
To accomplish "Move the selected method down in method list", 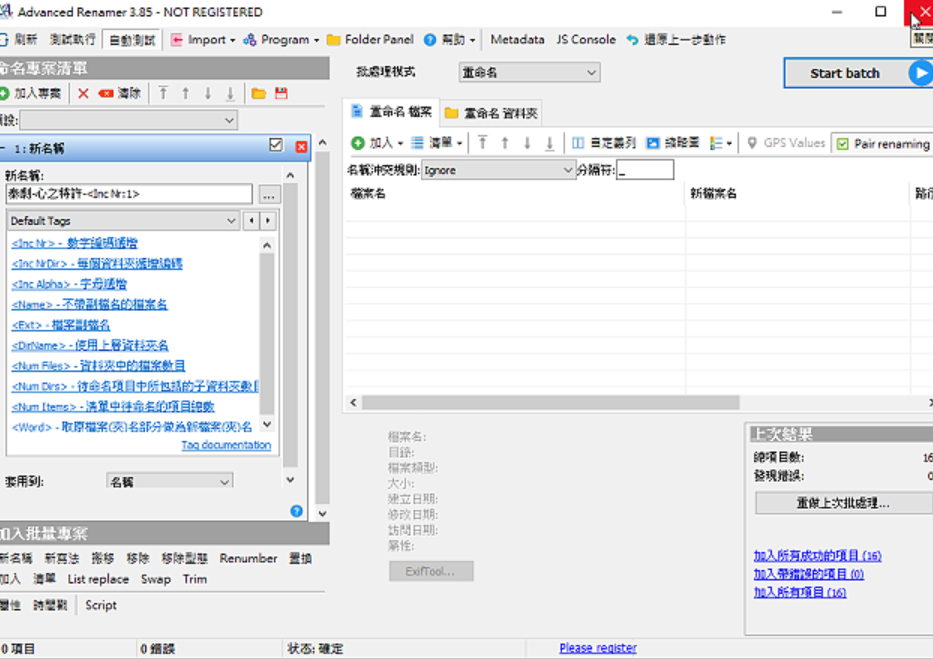I will pos(208,93).
